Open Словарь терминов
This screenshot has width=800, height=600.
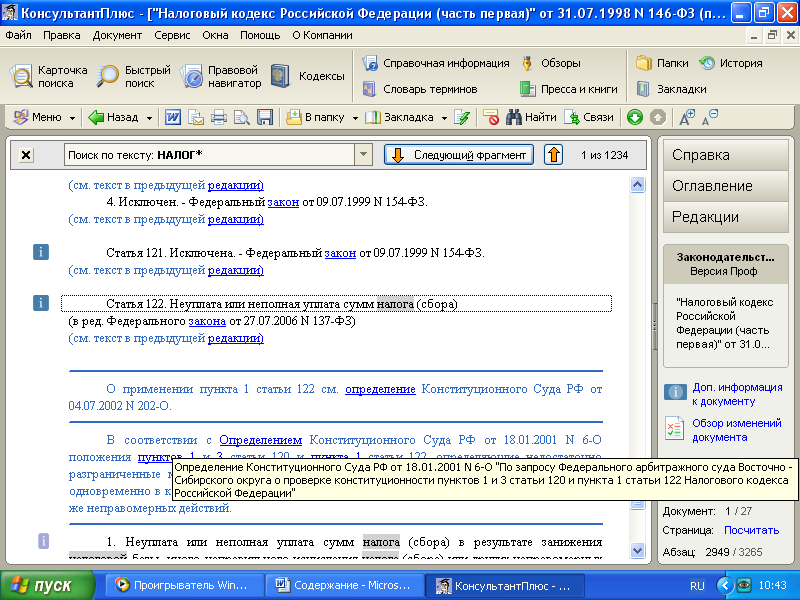pos(420,89)
